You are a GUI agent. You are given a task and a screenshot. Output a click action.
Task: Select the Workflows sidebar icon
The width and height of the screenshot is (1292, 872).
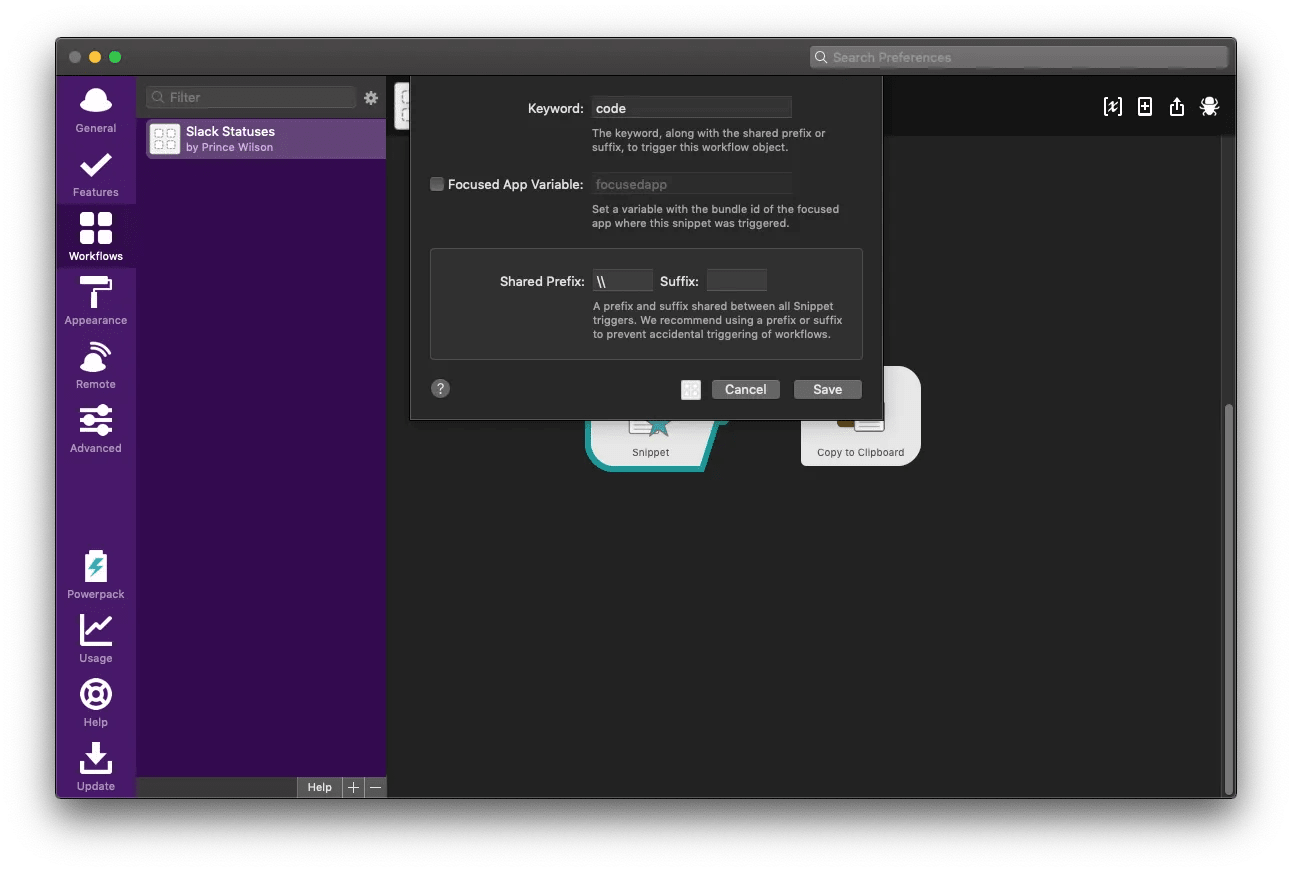[95, 236]
